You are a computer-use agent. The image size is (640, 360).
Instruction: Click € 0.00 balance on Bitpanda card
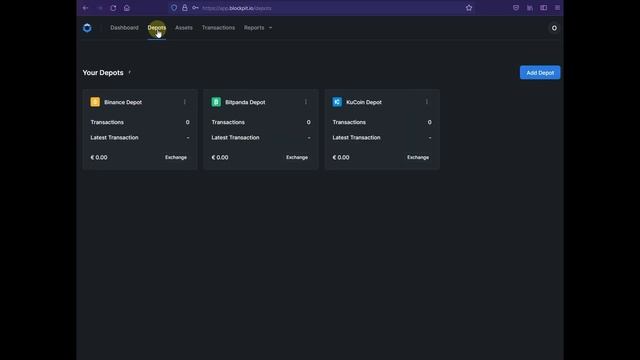220,158
